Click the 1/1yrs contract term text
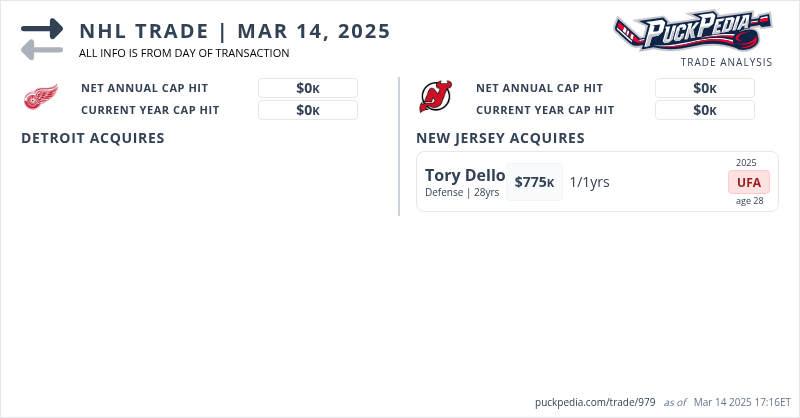The height and width of the screenshot is (418, 800). (x=589, y=182)
